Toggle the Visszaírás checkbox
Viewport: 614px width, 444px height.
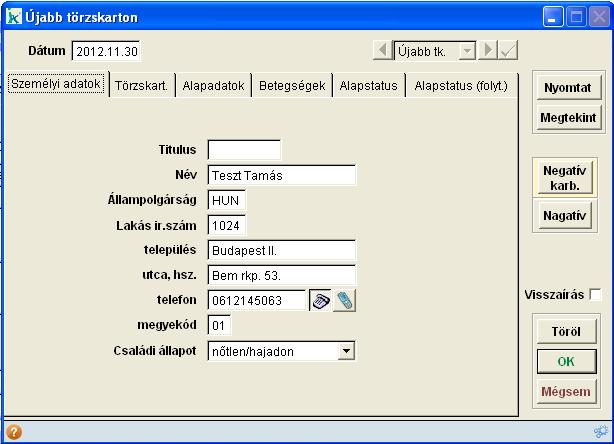click(x=595, y=295)
